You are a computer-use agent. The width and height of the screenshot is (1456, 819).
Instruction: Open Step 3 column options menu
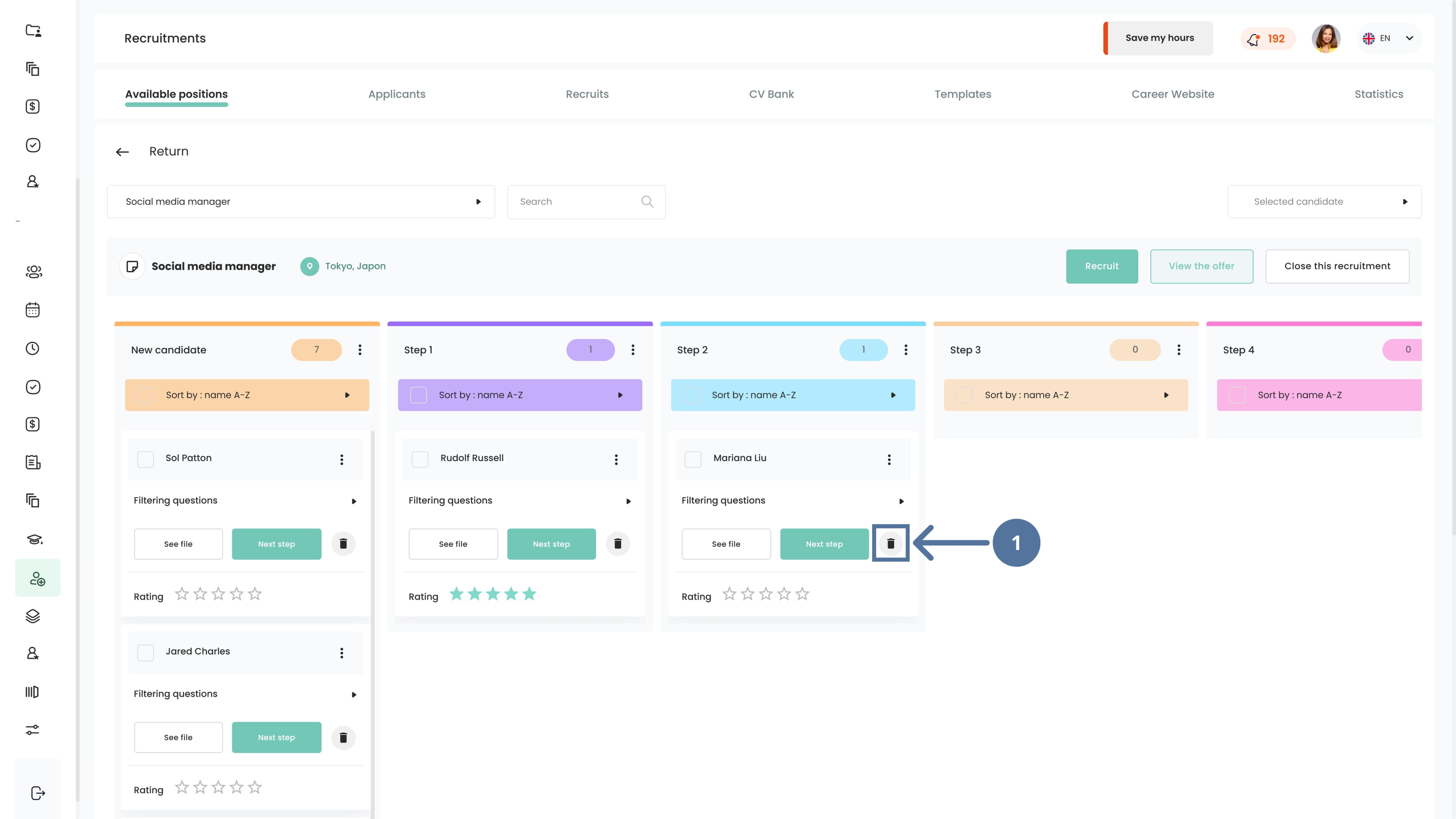[x=1179, y=350]
